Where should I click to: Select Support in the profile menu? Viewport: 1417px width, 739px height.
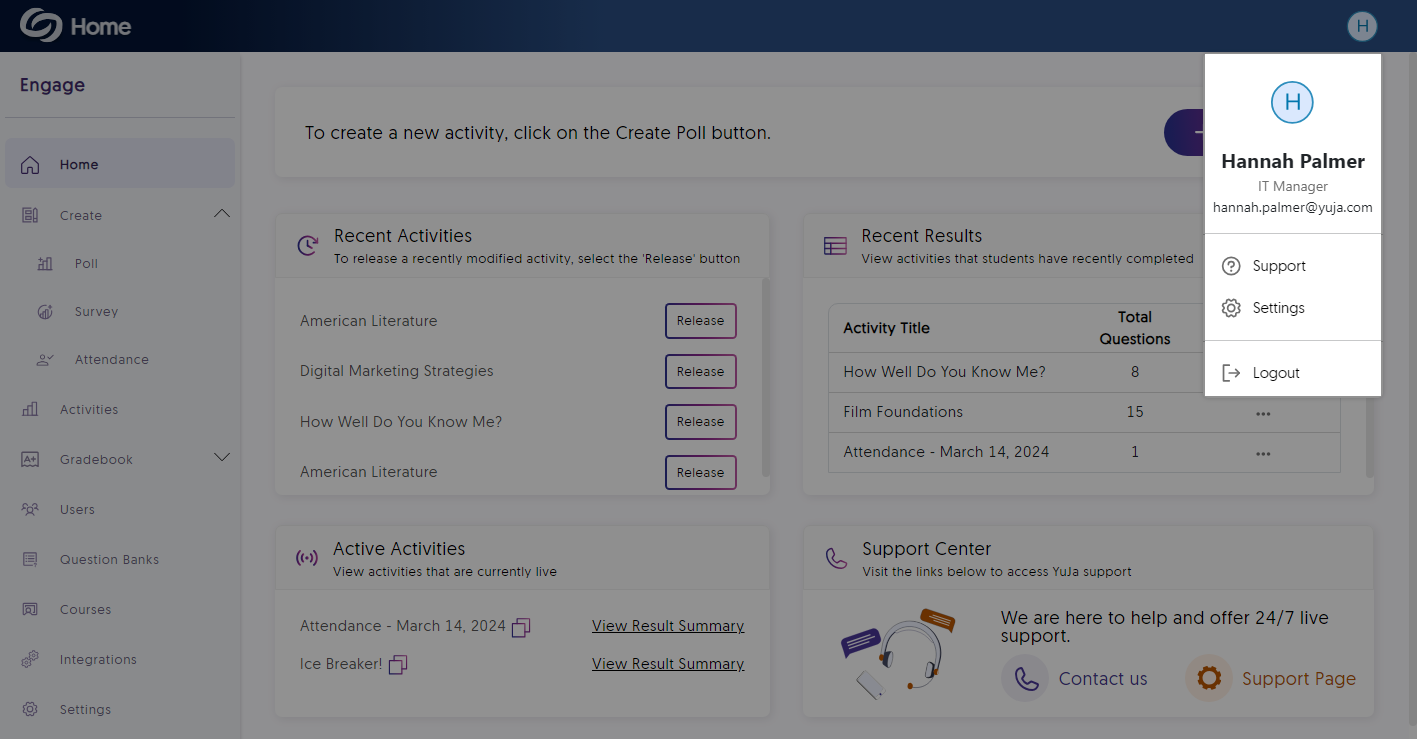coord(1279,266)
